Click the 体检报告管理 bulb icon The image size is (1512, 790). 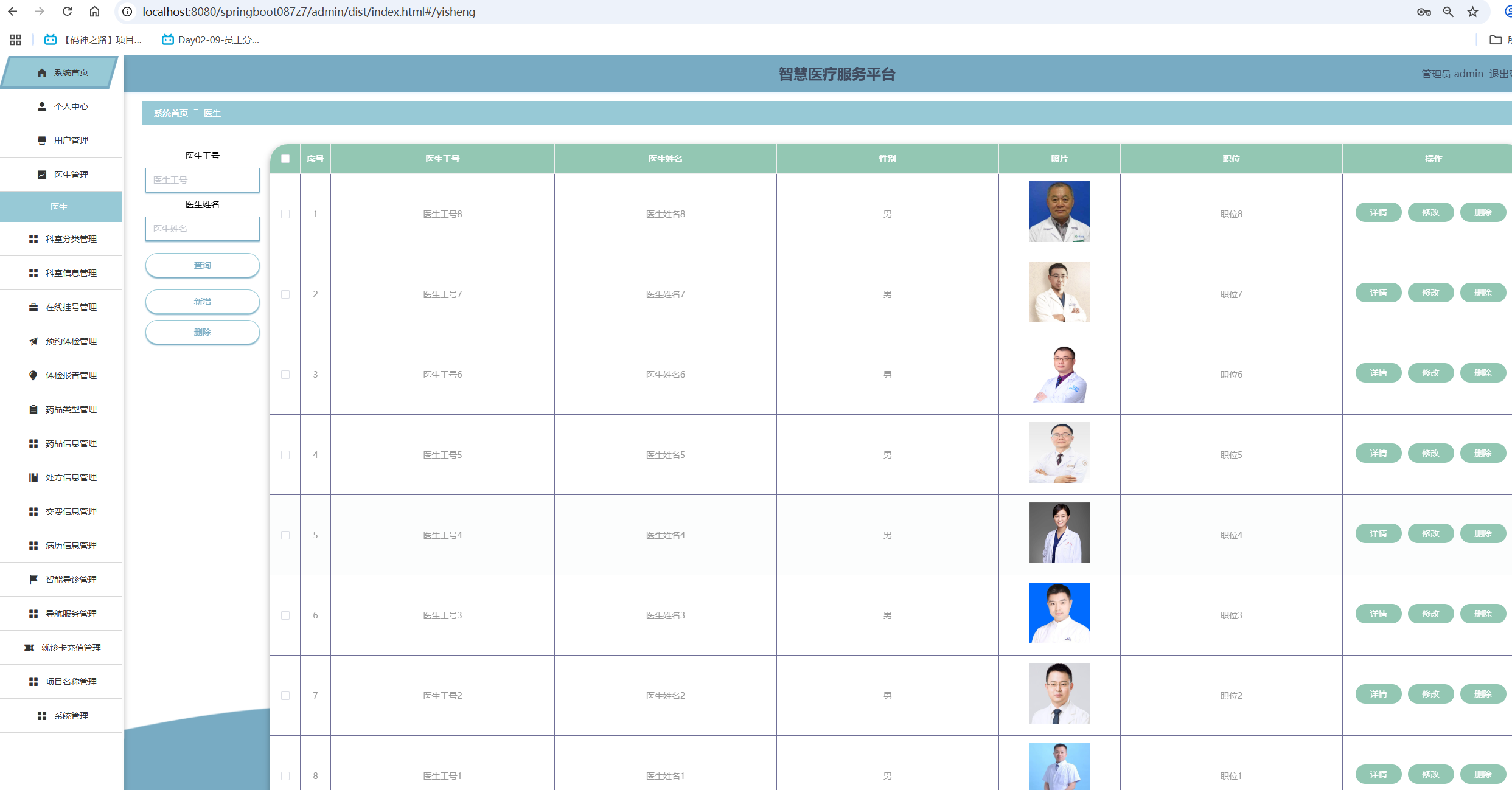coord(33,375)
